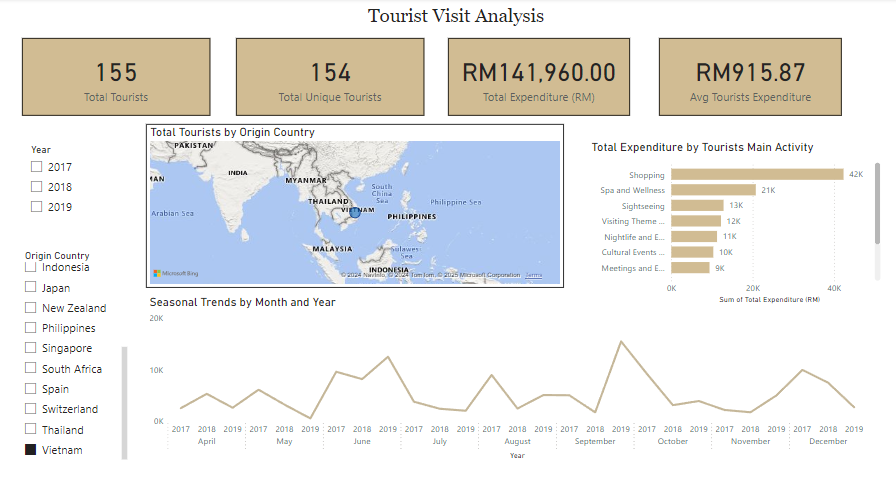
Task: Check the 2017 year filter
Action: 37,167
